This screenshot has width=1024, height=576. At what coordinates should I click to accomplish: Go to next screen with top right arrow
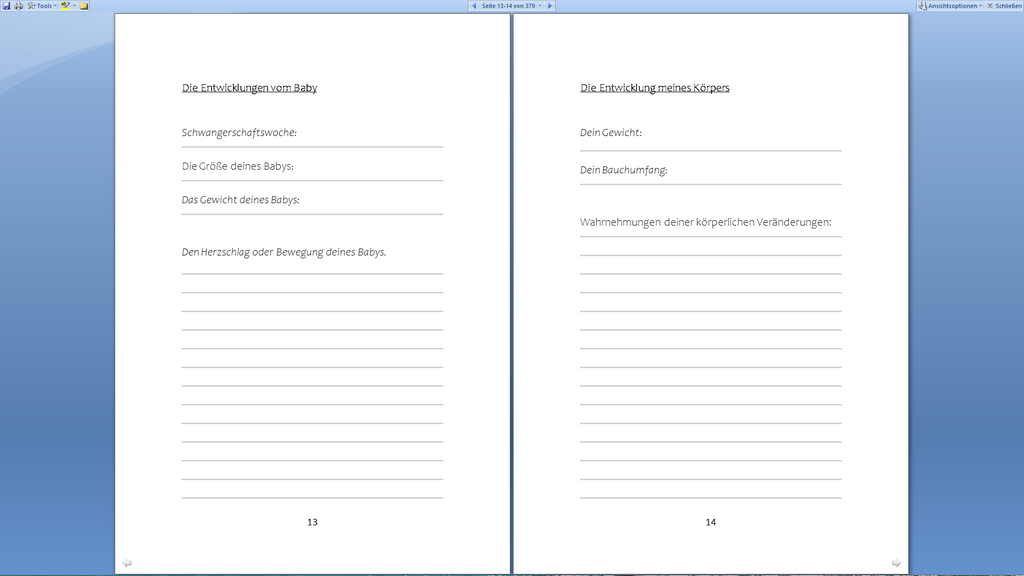click(x=550, y=6)
